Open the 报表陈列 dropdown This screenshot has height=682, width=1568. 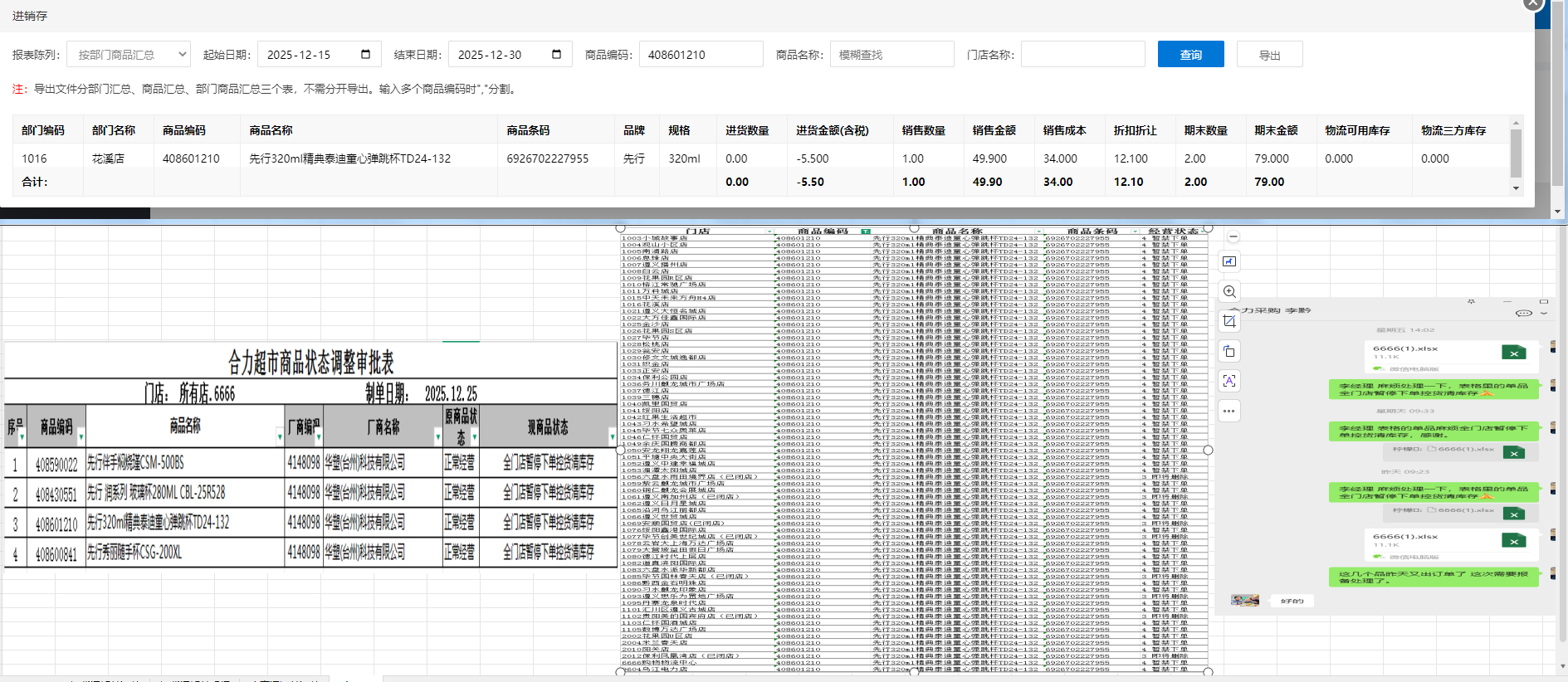coord(129,55)
